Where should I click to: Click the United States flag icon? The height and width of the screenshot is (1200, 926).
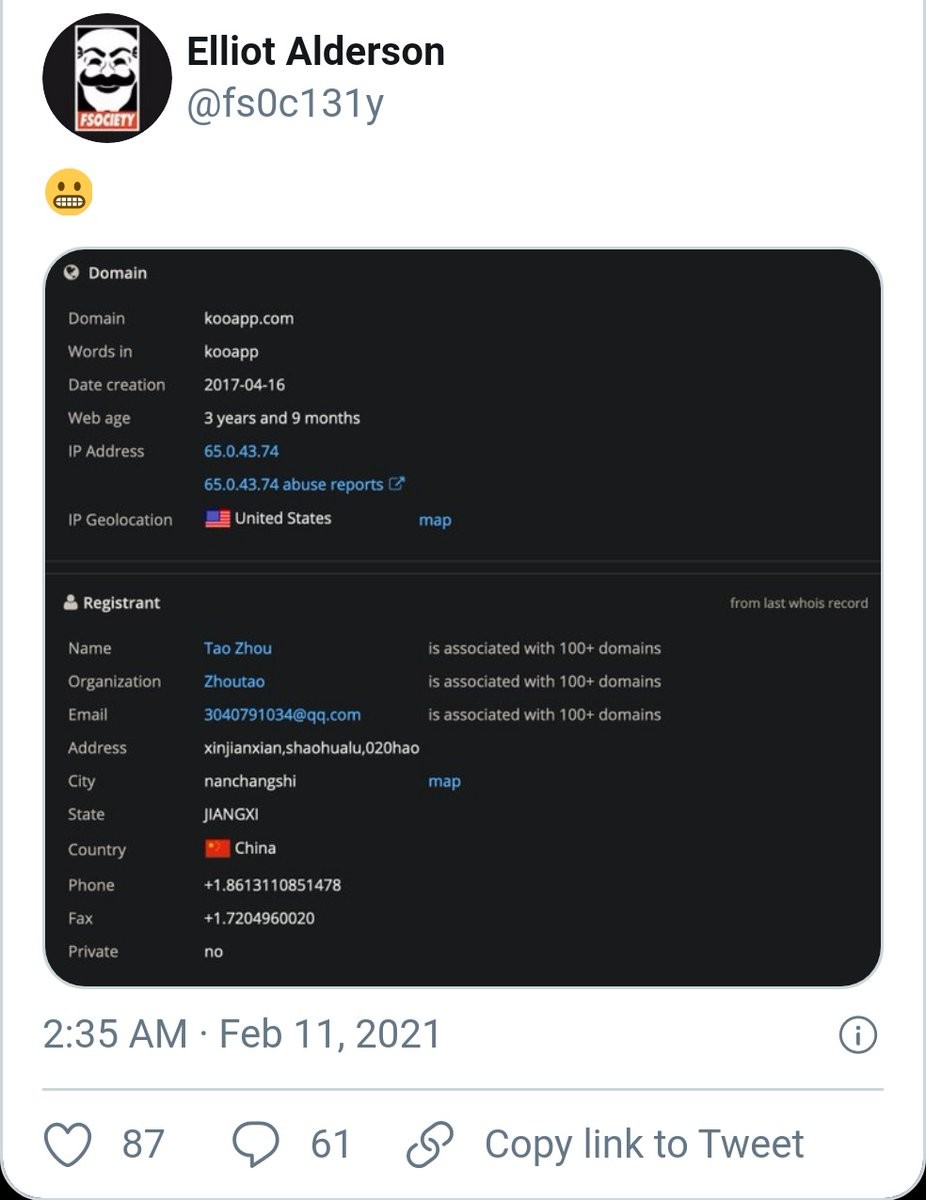coord(217,519)
